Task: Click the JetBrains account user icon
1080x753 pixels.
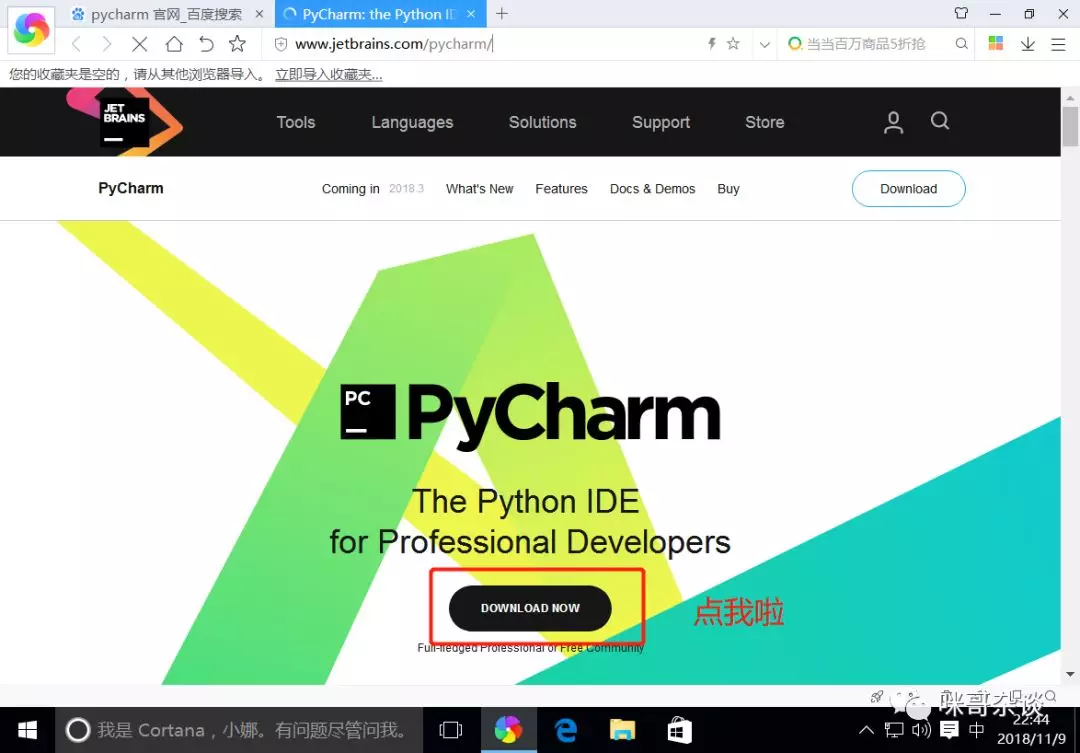Action: [893, 122]
